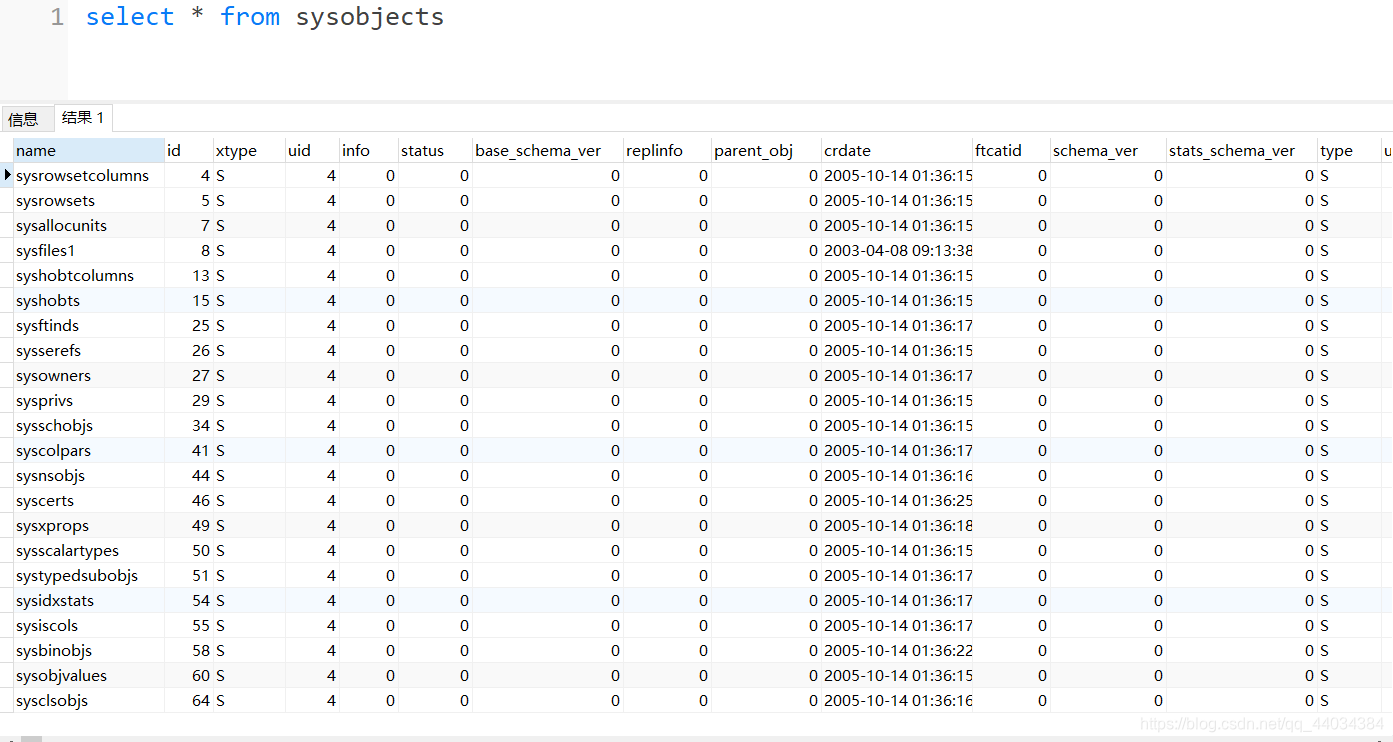This screenshot has width=1393, height=742.
Task: Select the sysschobjs name cell
Action: (89, 425)
